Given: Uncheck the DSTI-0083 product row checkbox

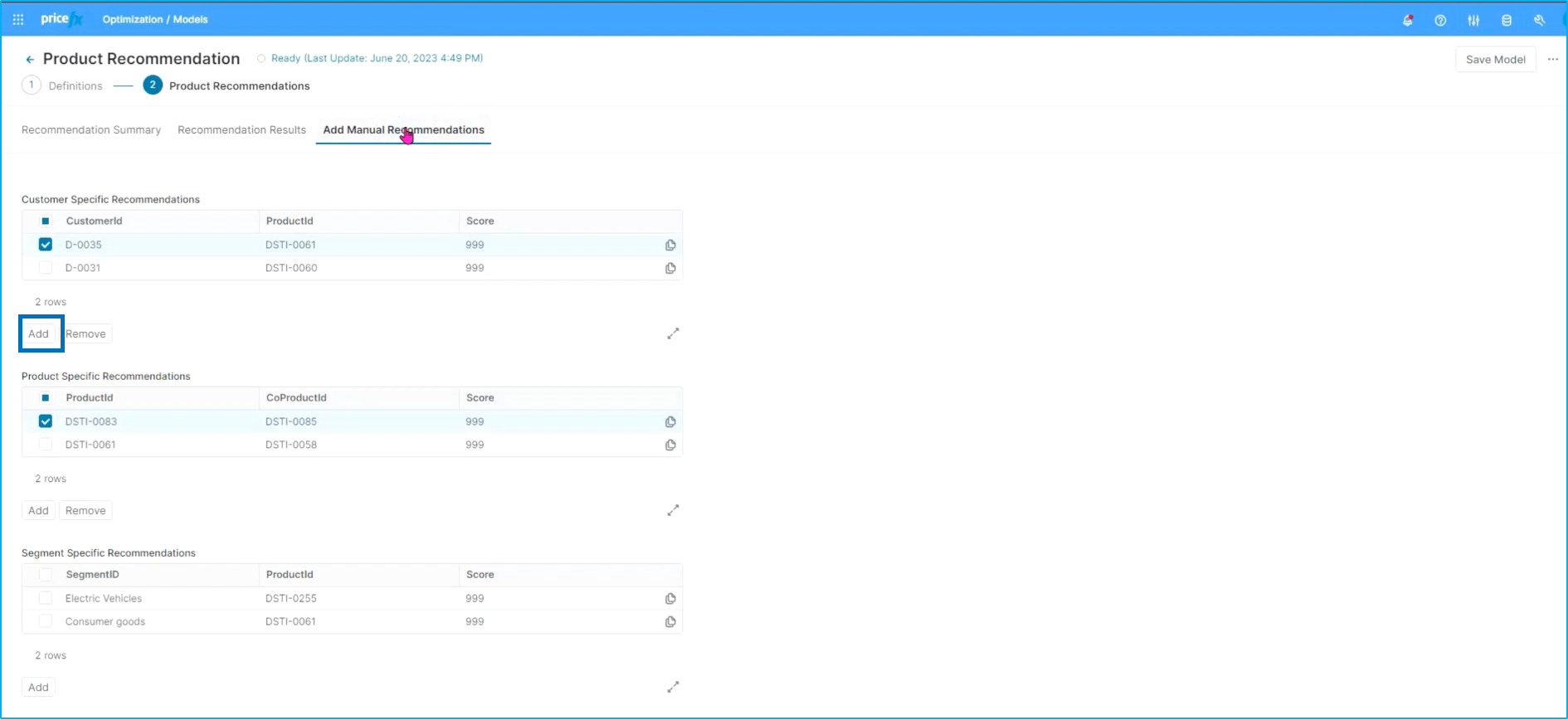Looking at the screenshot, I should coord(46,421).
